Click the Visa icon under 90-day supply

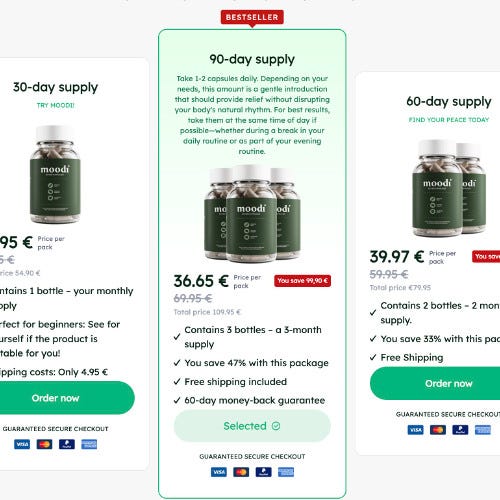click(x=219, y=472)
